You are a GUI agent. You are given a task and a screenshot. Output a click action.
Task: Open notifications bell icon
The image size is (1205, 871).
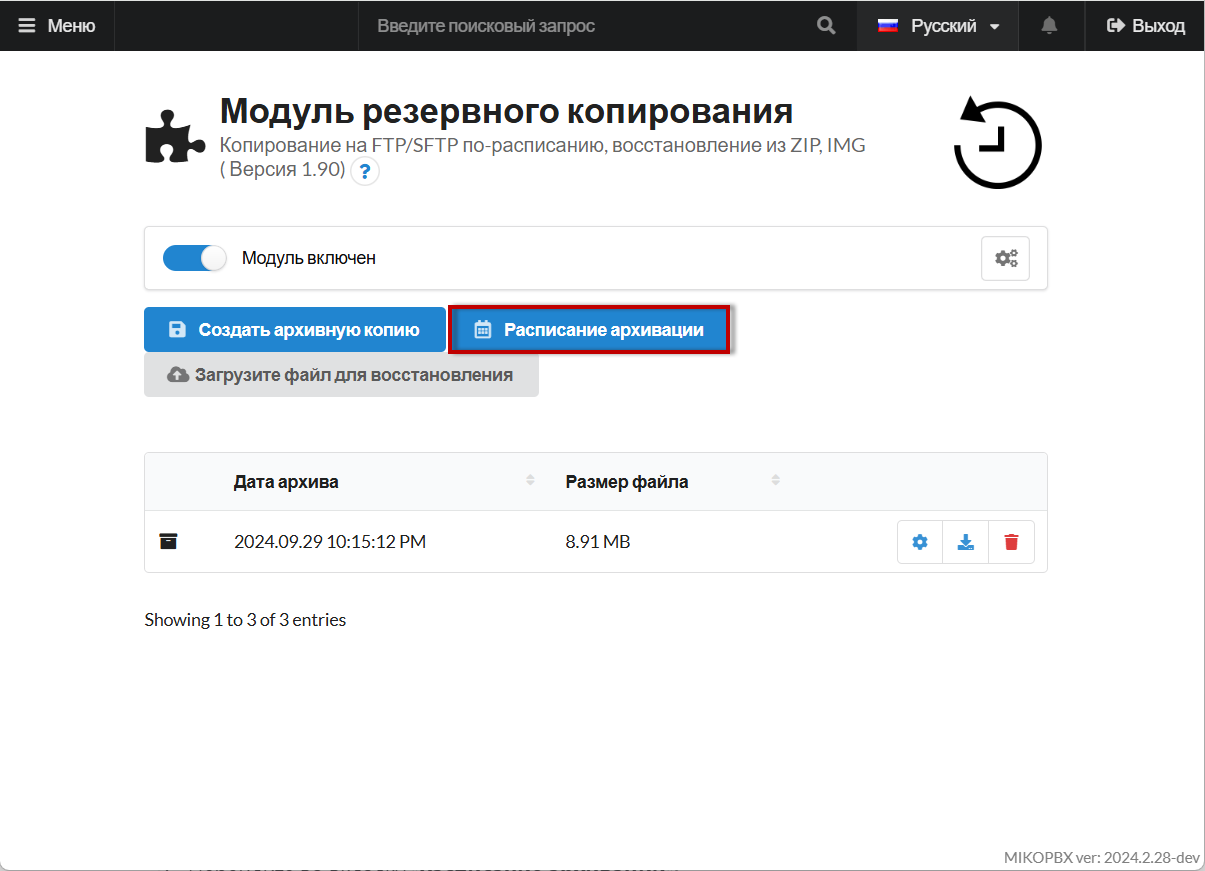click(1049, 26)
